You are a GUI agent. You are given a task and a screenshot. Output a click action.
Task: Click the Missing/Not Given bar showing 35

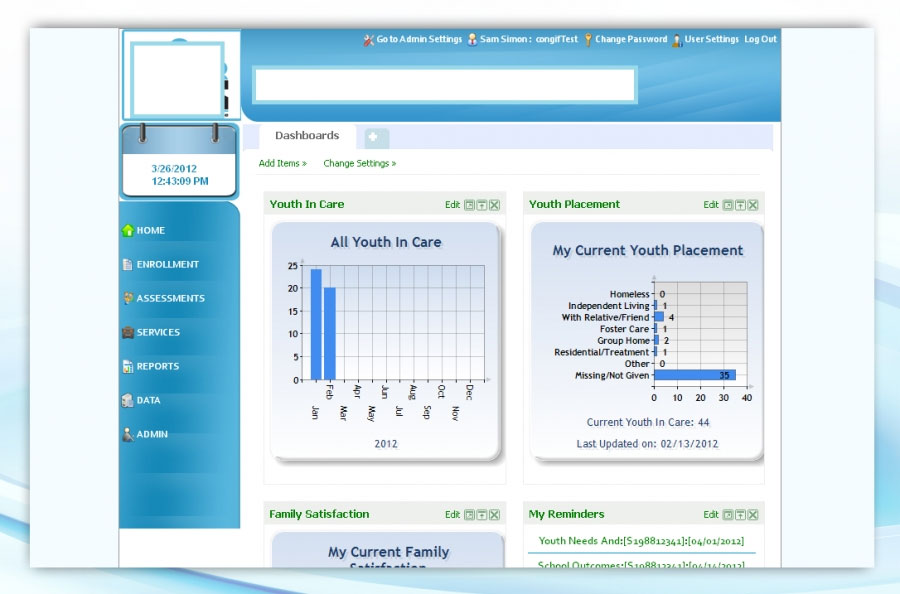click(x=695, y=375)
